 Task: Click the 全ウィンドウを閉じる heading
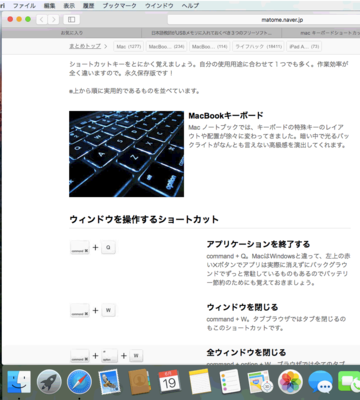click(x=246, y=352)
